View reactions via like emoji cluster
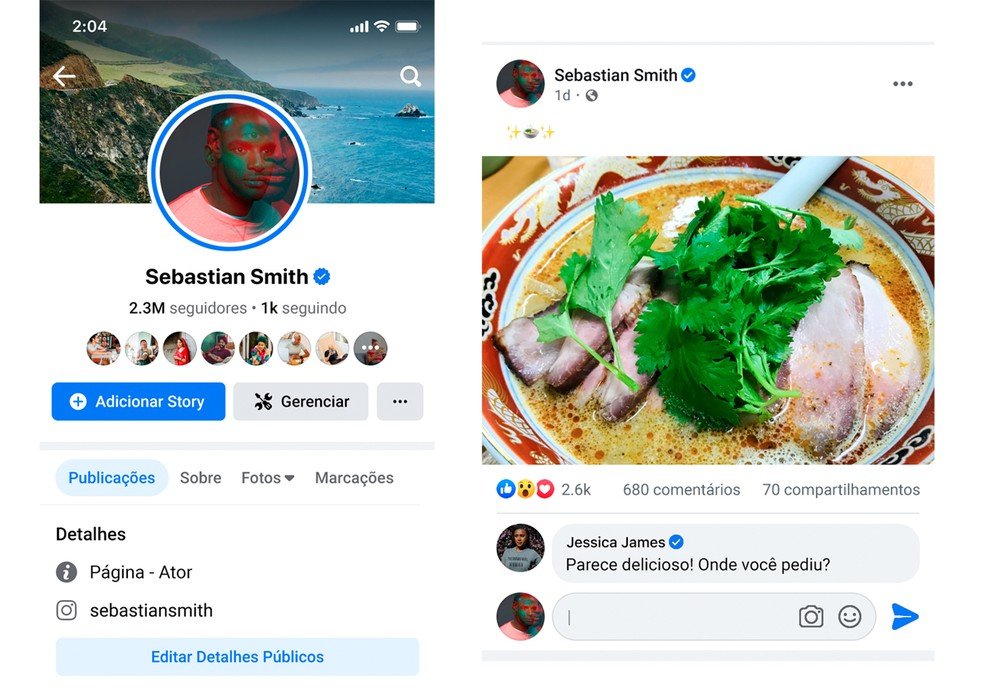The image size is (984, 697). point(525,489)
